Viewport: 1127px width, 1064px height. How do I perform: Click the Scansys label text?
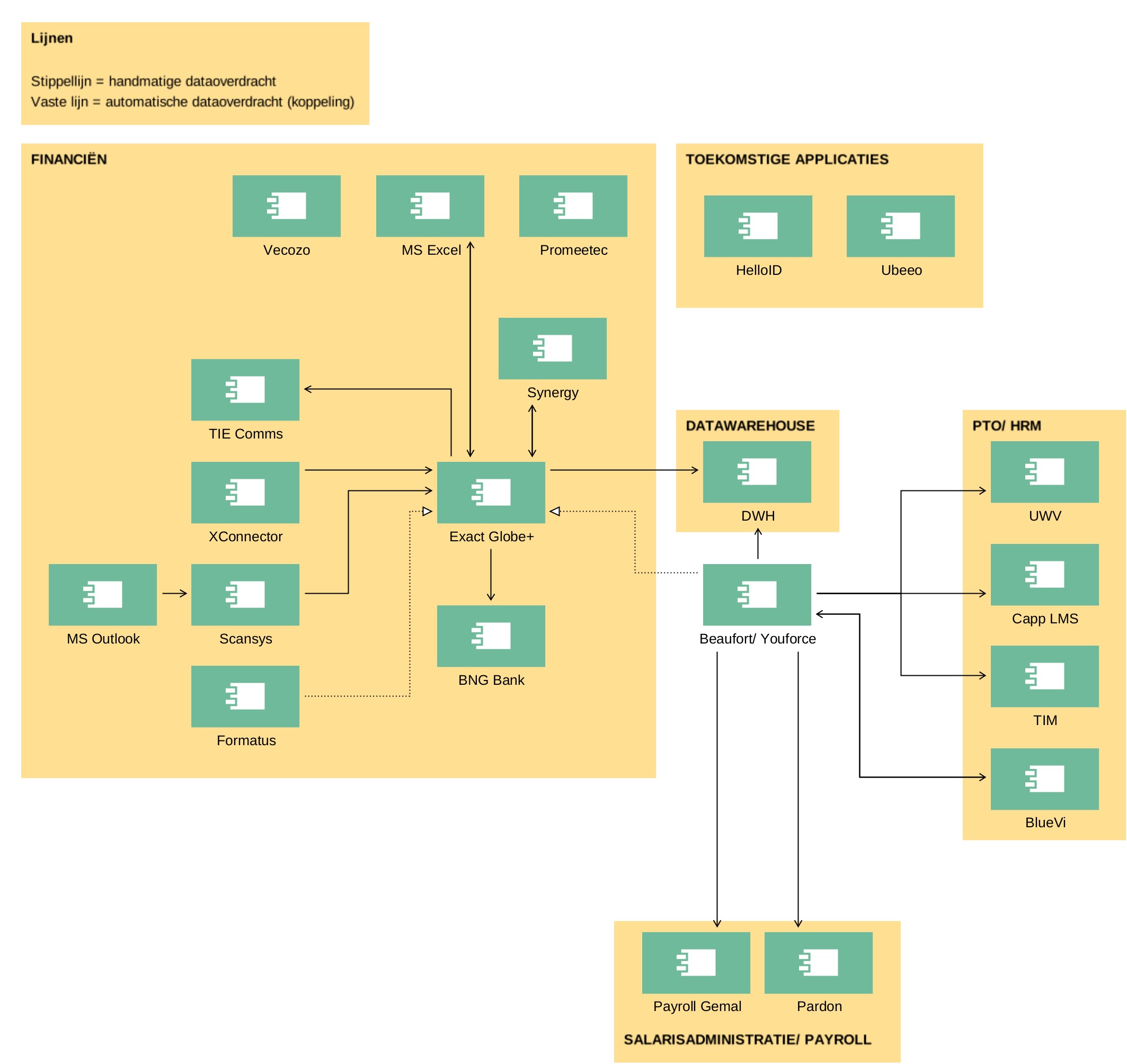pyautogui.click(x=246, y=639)
